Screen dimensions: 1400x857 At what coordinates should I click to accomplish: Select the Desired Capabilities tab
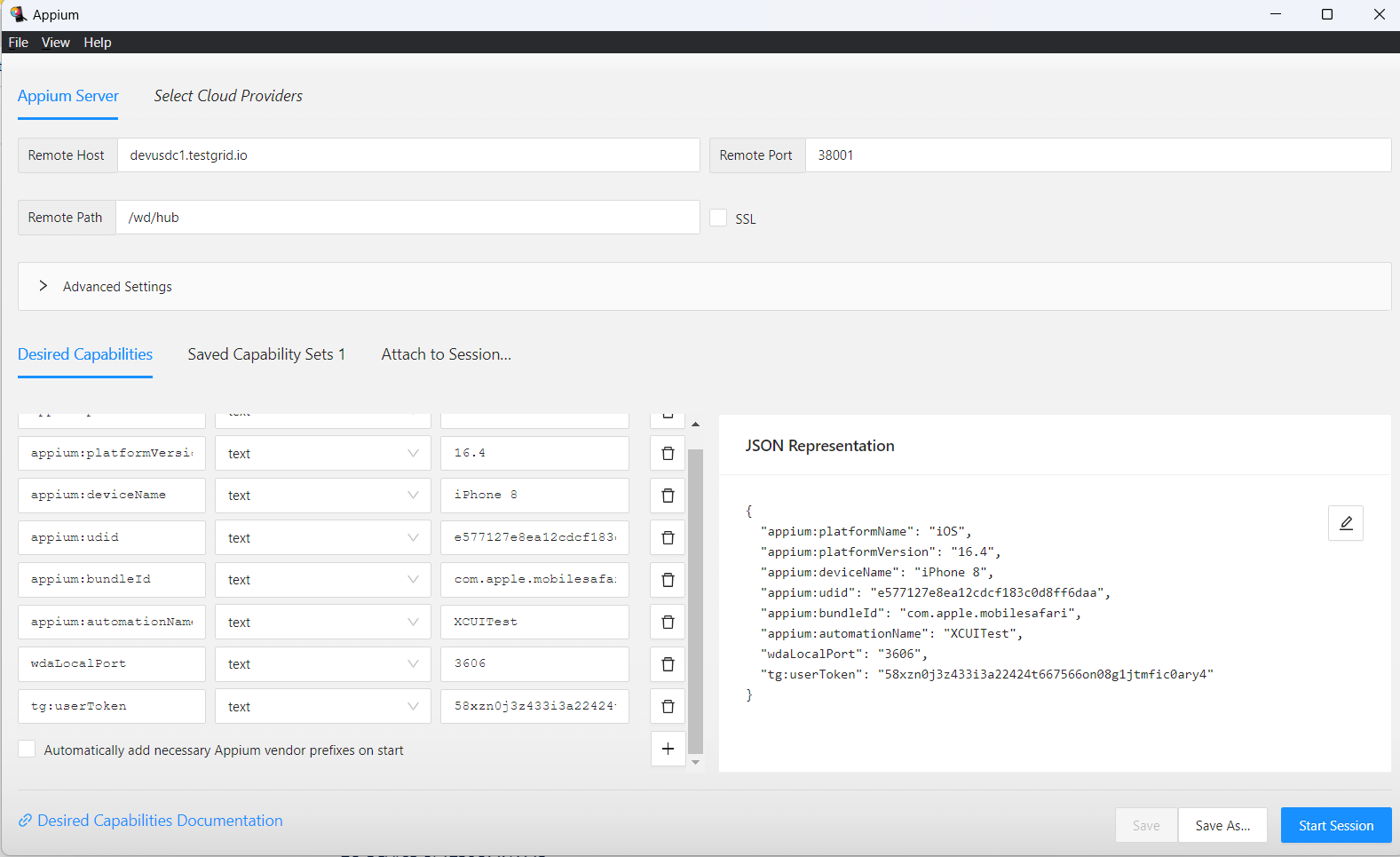[x=85, y=354]
